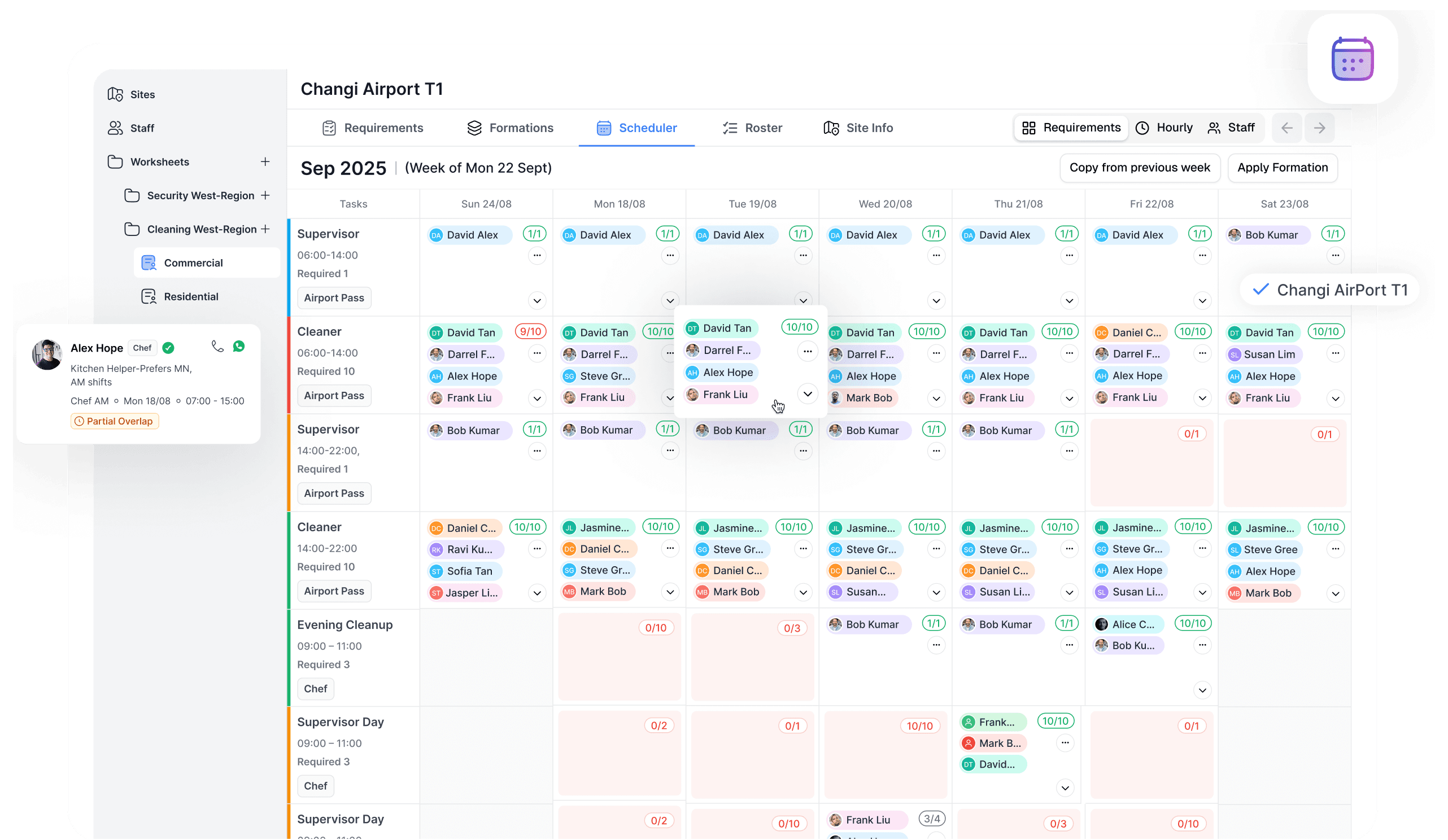The width and height of the screenshot is (1448, 840).
Task: Open the Cleaning West-Region folder
Action: (x=191, y=229)
